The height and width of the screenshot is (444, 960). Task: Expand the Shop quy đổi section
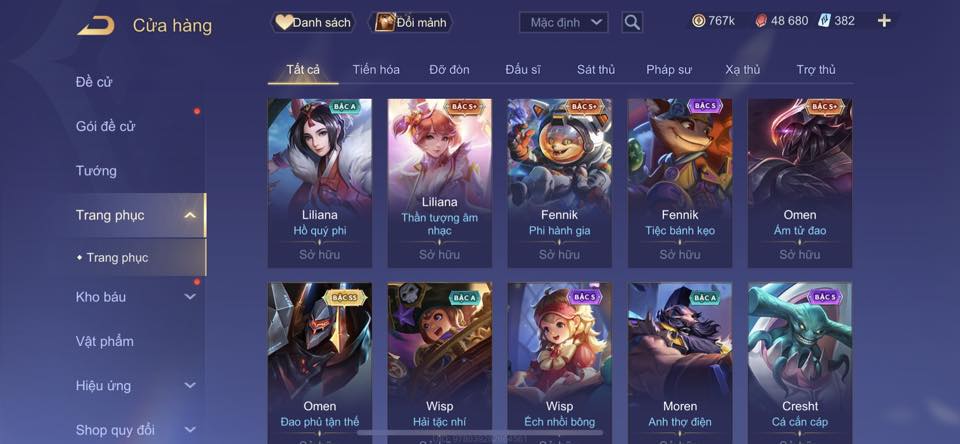click(190, 429)
